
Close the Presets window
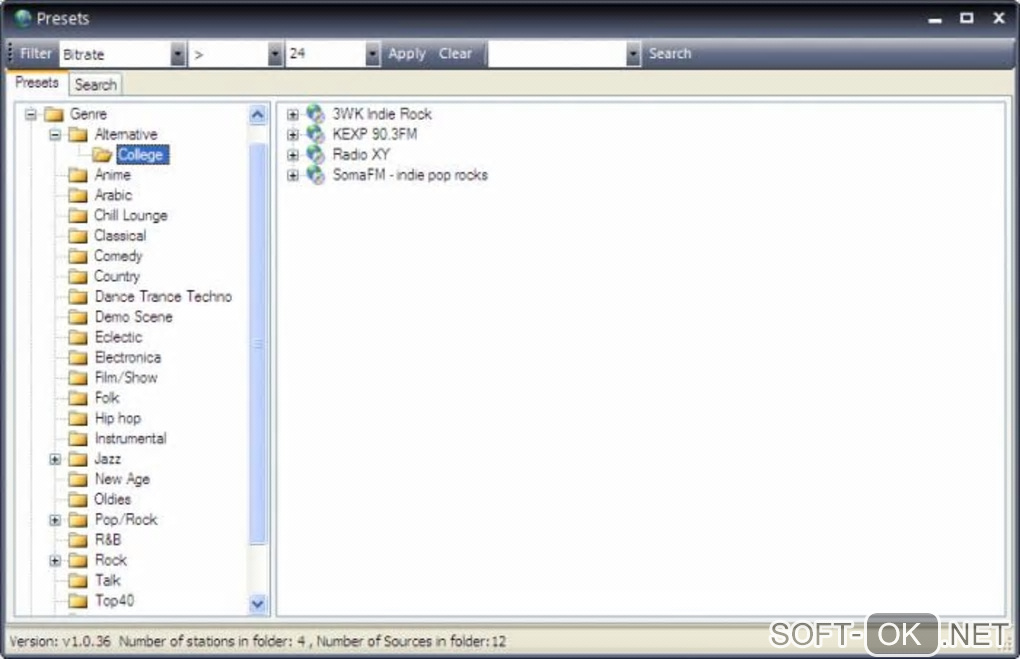[999, 18]
